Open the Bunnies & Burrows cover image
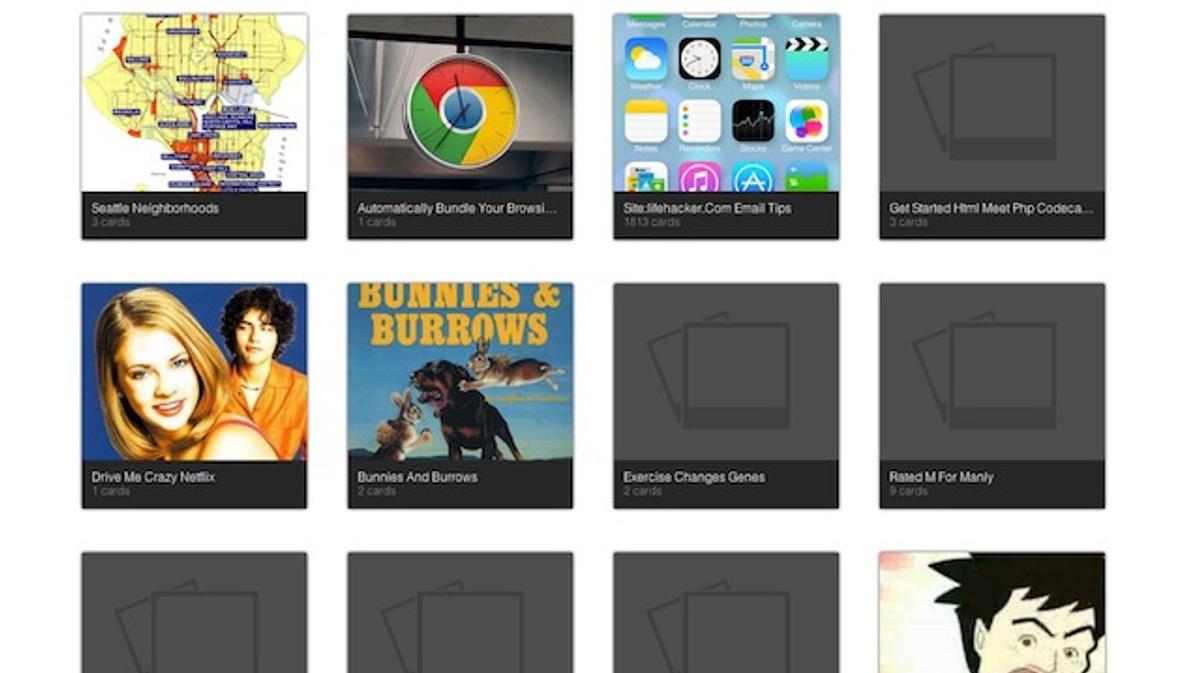1200x673 pixels. (x=460, y=371)
